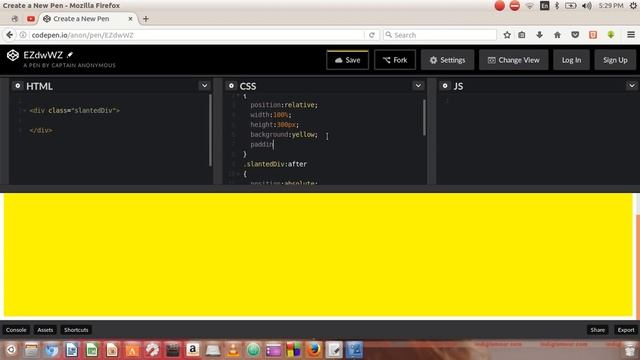Open the HTML editor settings gear

point(18,86)
